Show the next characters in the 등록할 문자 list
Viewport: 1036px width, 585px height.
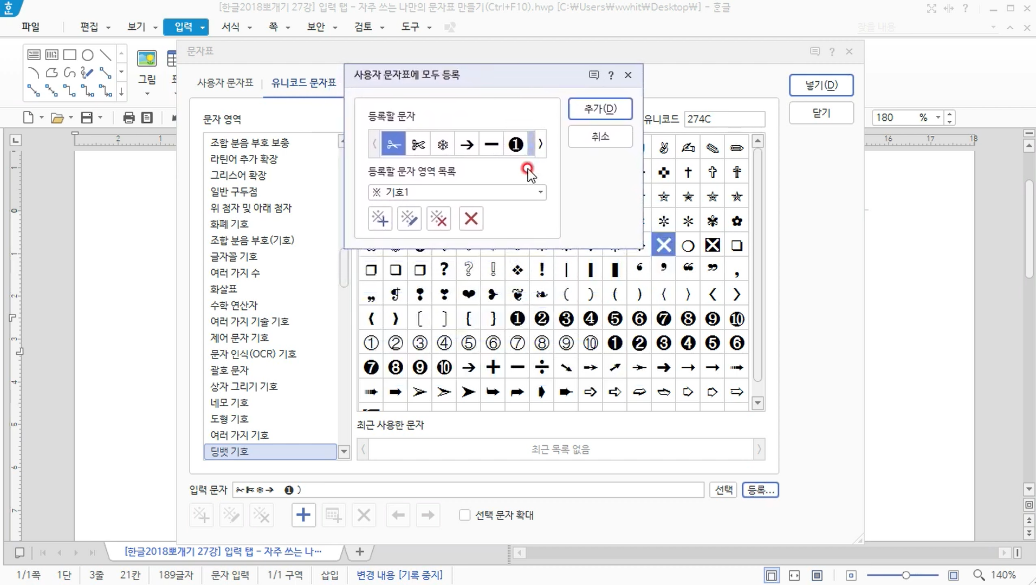[x=540, y=144]
